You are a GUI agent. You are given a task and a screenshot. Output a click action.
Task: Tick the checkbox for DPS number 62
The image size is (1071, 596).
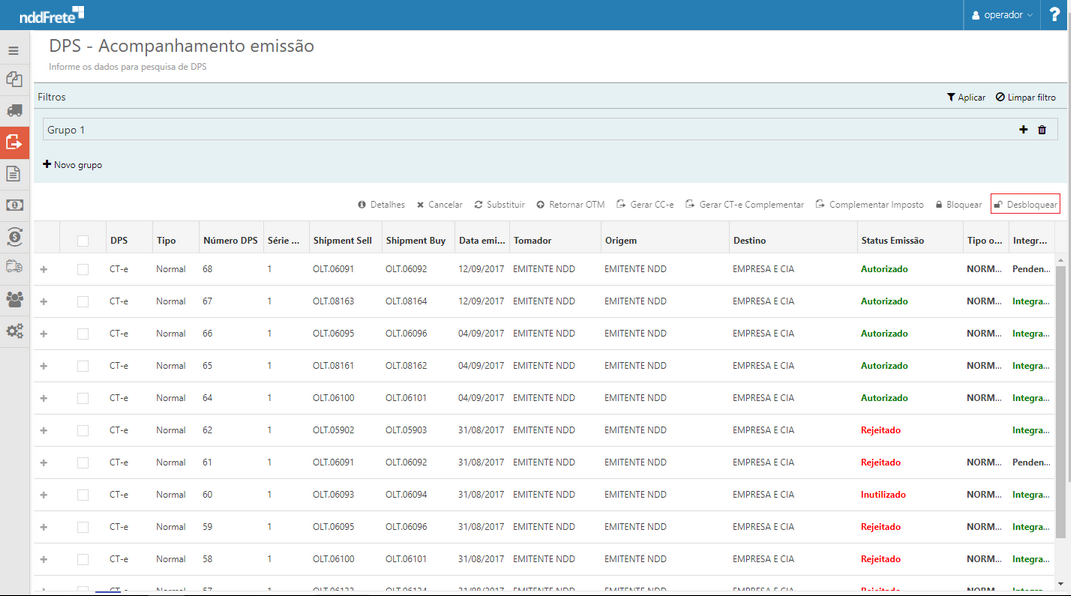coord(83,430)
